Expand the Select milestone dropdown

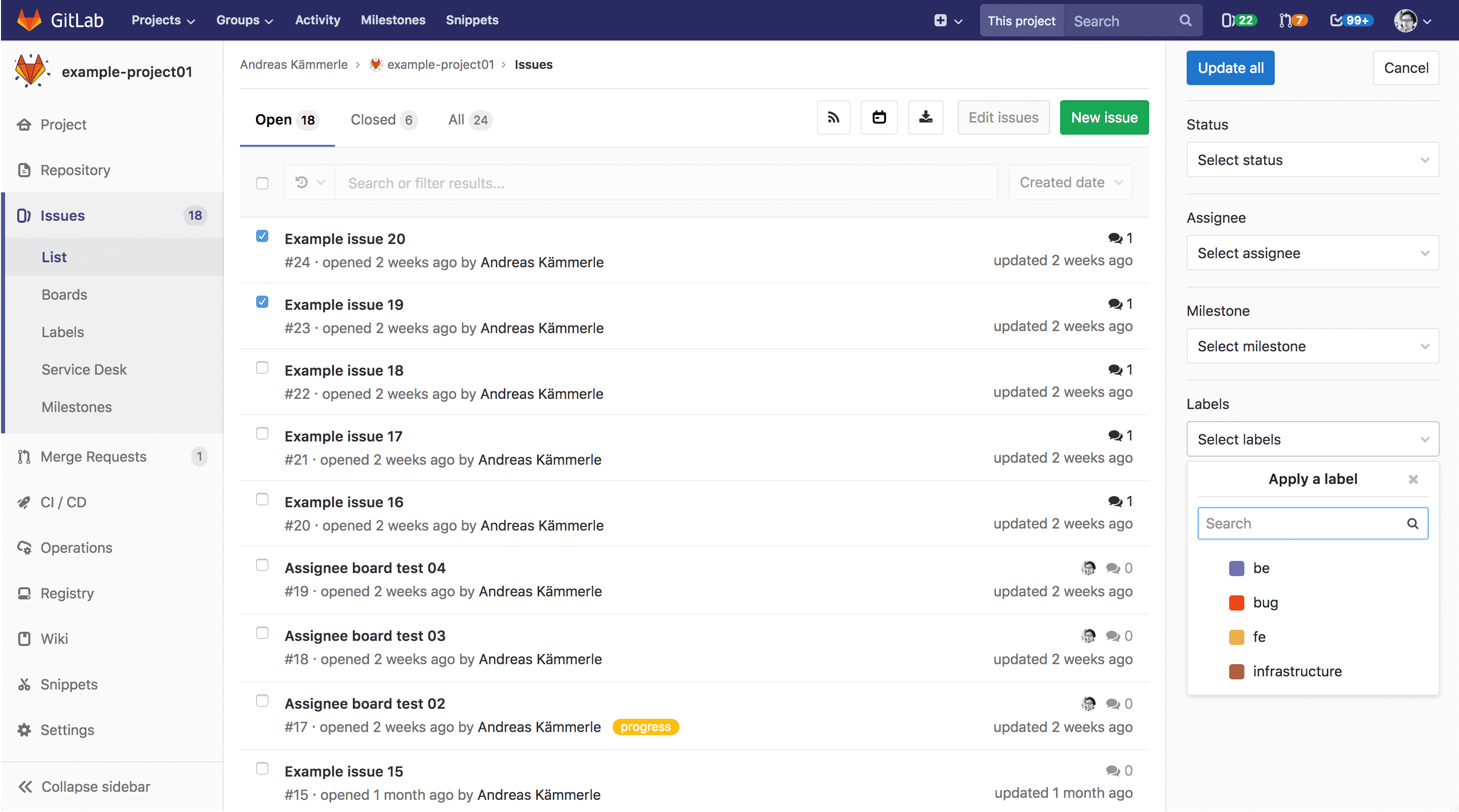[x=1312, y=346]
